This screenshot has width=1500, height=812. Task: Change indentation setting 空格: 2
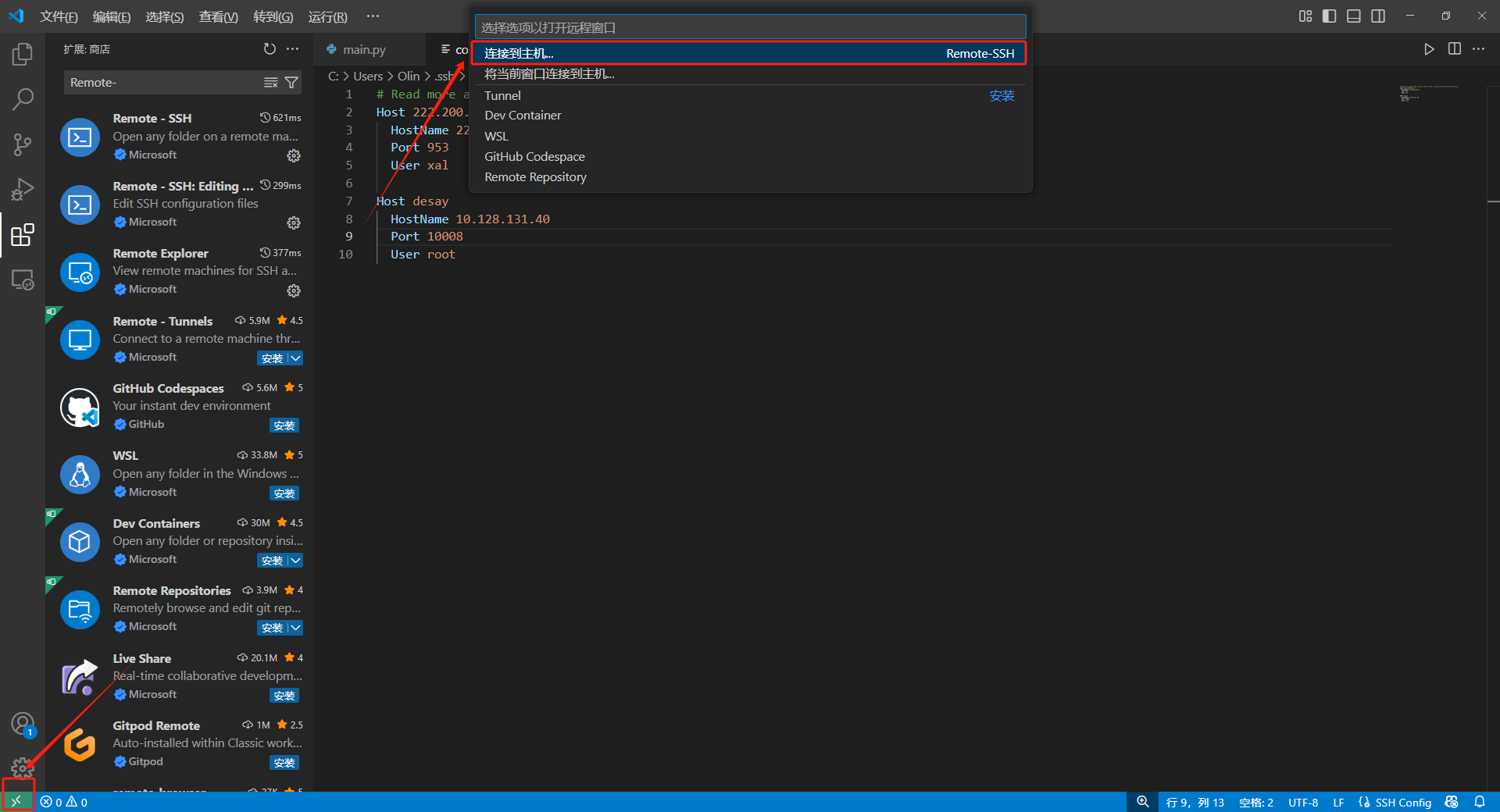[x=1255, y=802]
